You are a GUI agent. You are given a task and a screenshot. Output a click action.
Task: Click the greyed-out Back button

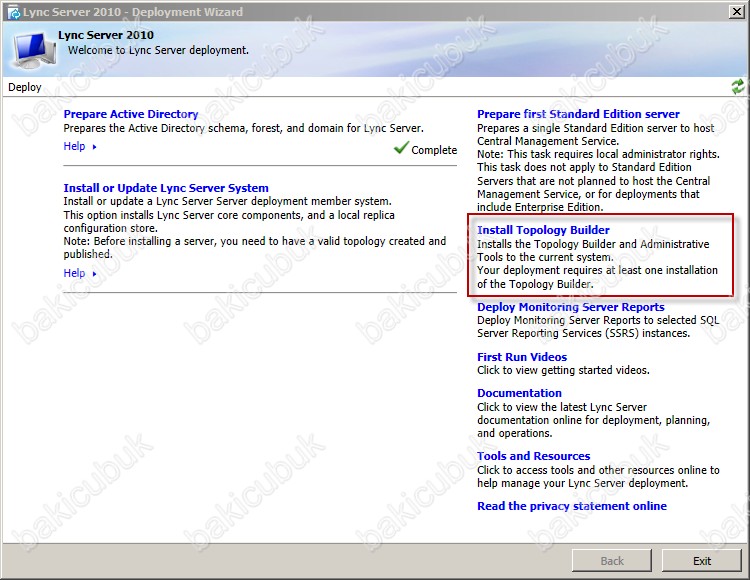click(x=612, y=560)
